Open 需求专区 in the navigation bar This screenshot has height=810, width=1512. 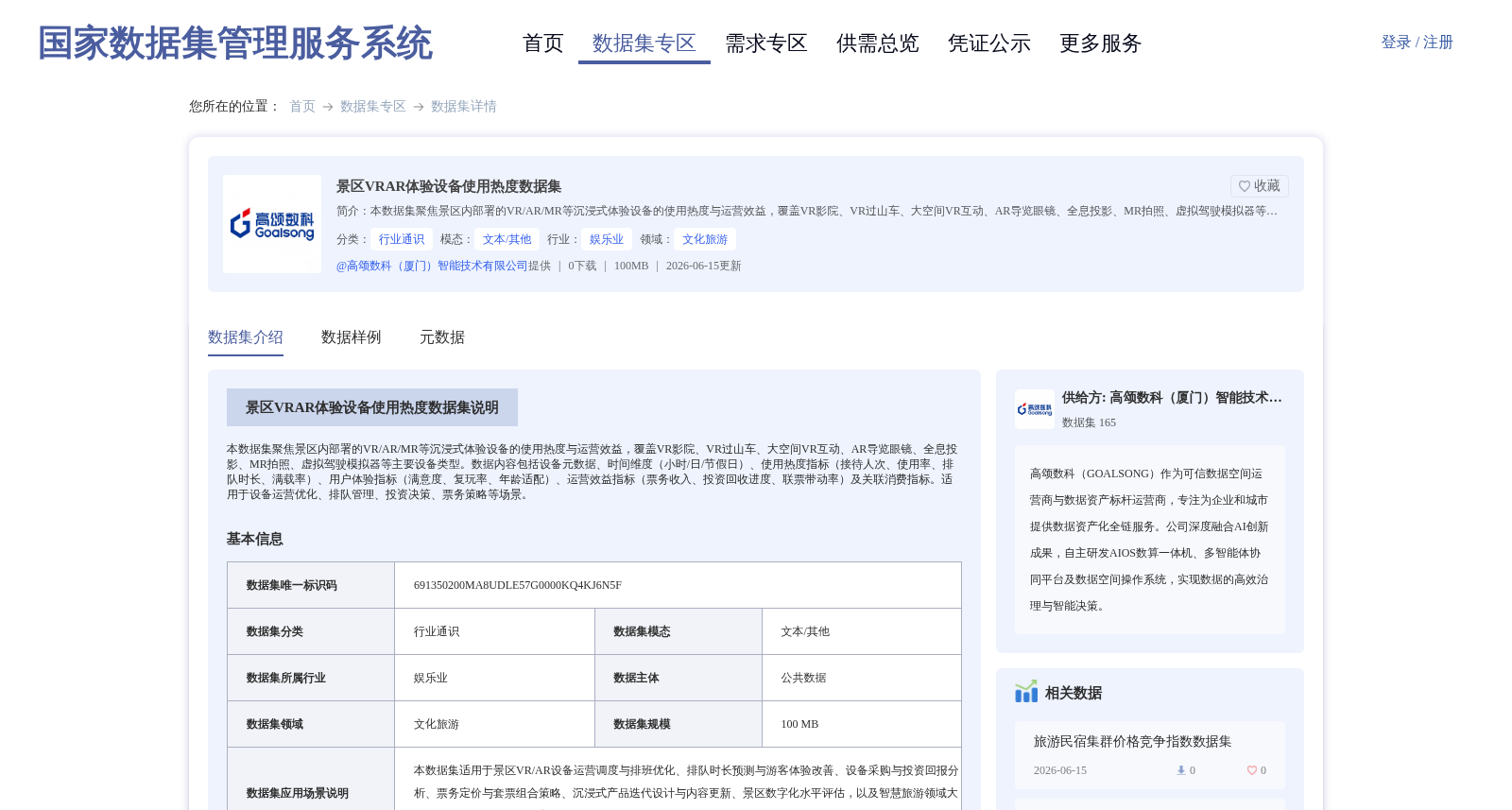coord(766,43)
